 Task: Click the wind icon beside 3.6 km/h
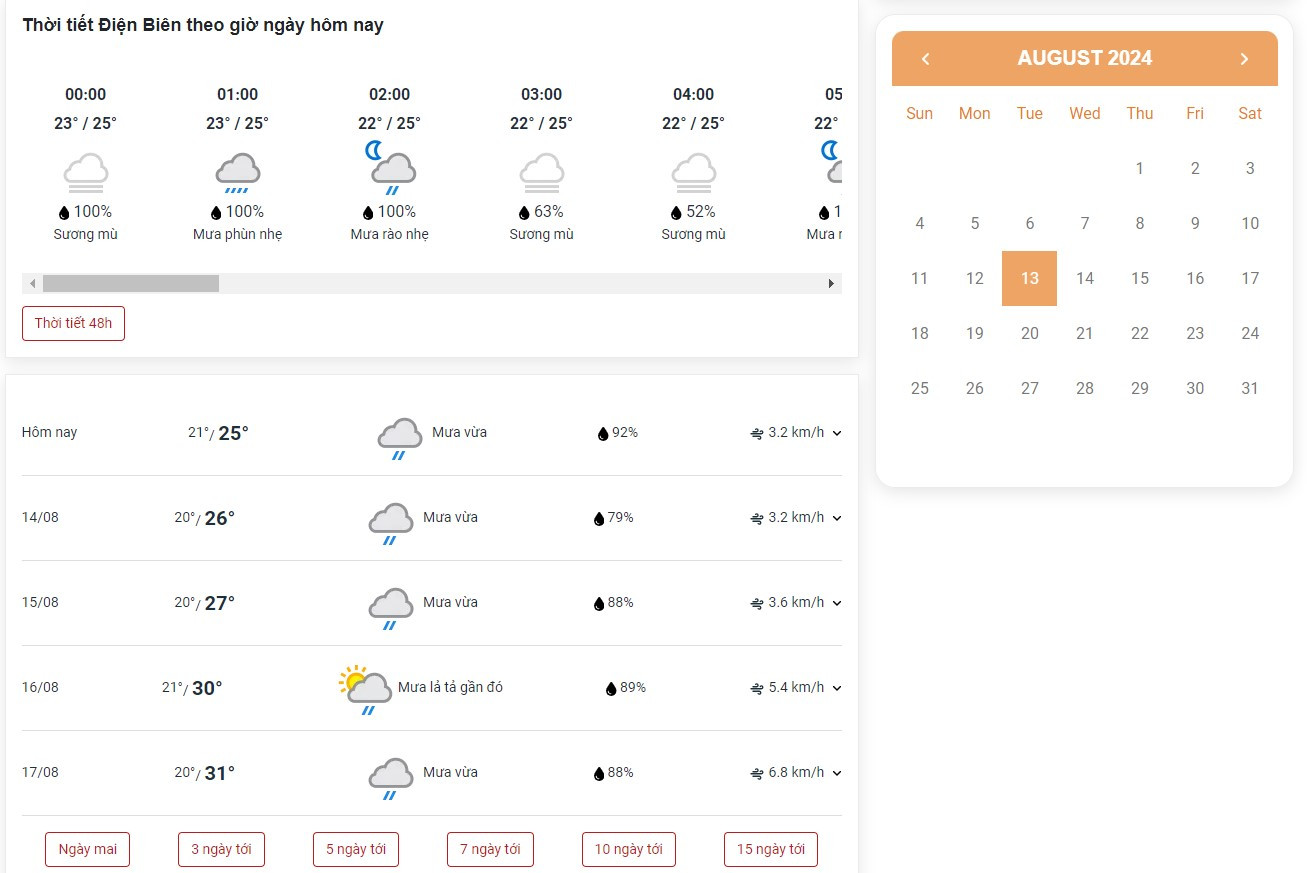click(757, 604)
